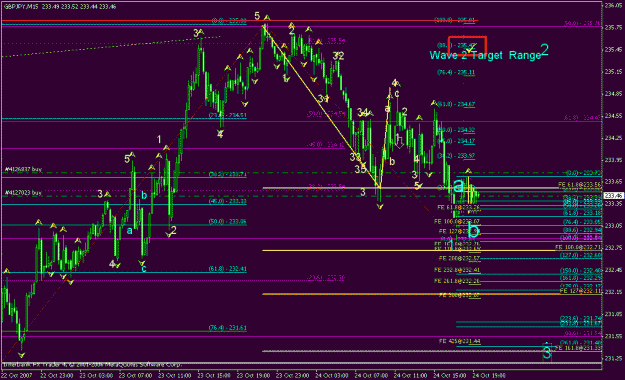Select the '(61.8) - 234.67' retracement label
Screen dimensions: 625x380
click(x=456, y=104)
